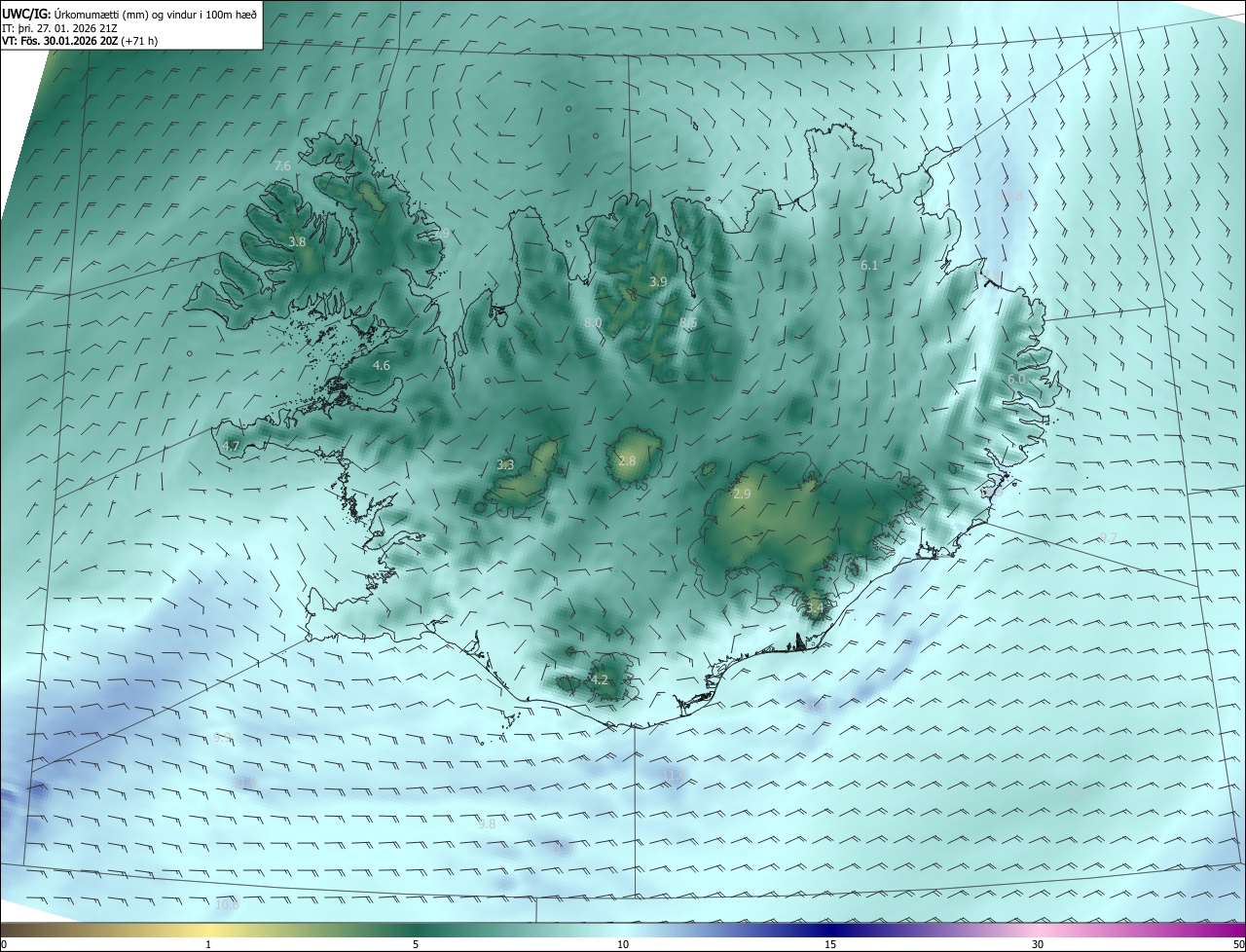Click the 50 tick on the color scale
1246x952 pixels.
click(1238, 944)
